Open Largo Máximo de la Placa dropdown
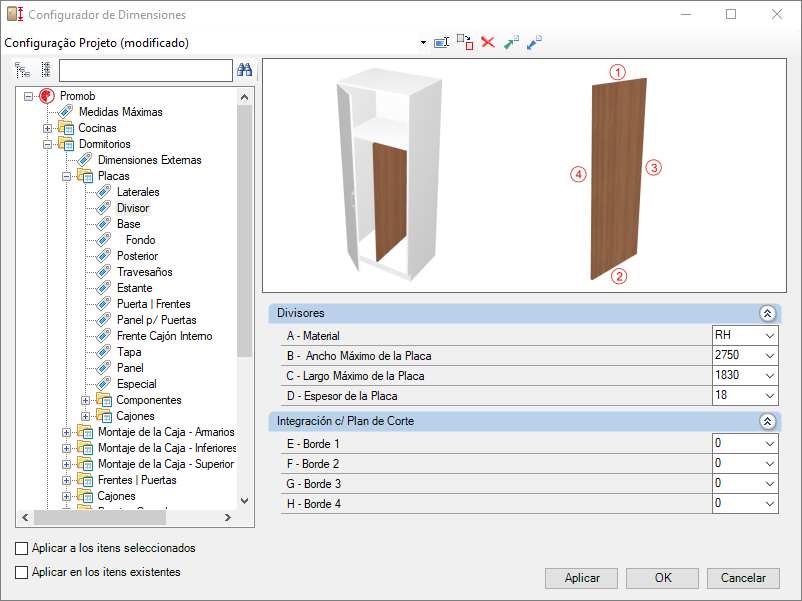Image resolution: width=802 pixels, height=601 pixels. [770, 375]
